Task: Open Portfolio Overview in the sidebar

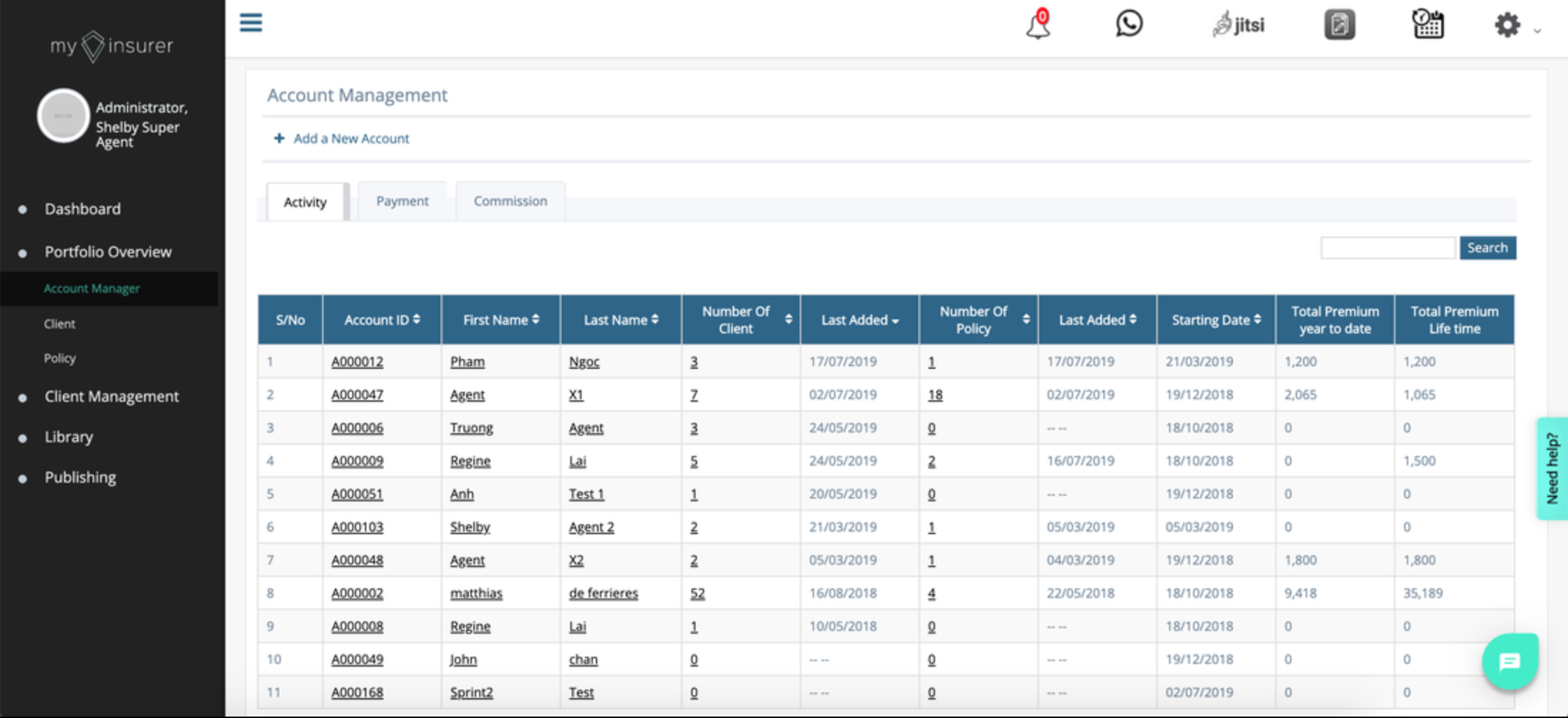Action: click(x=108, y=251)
